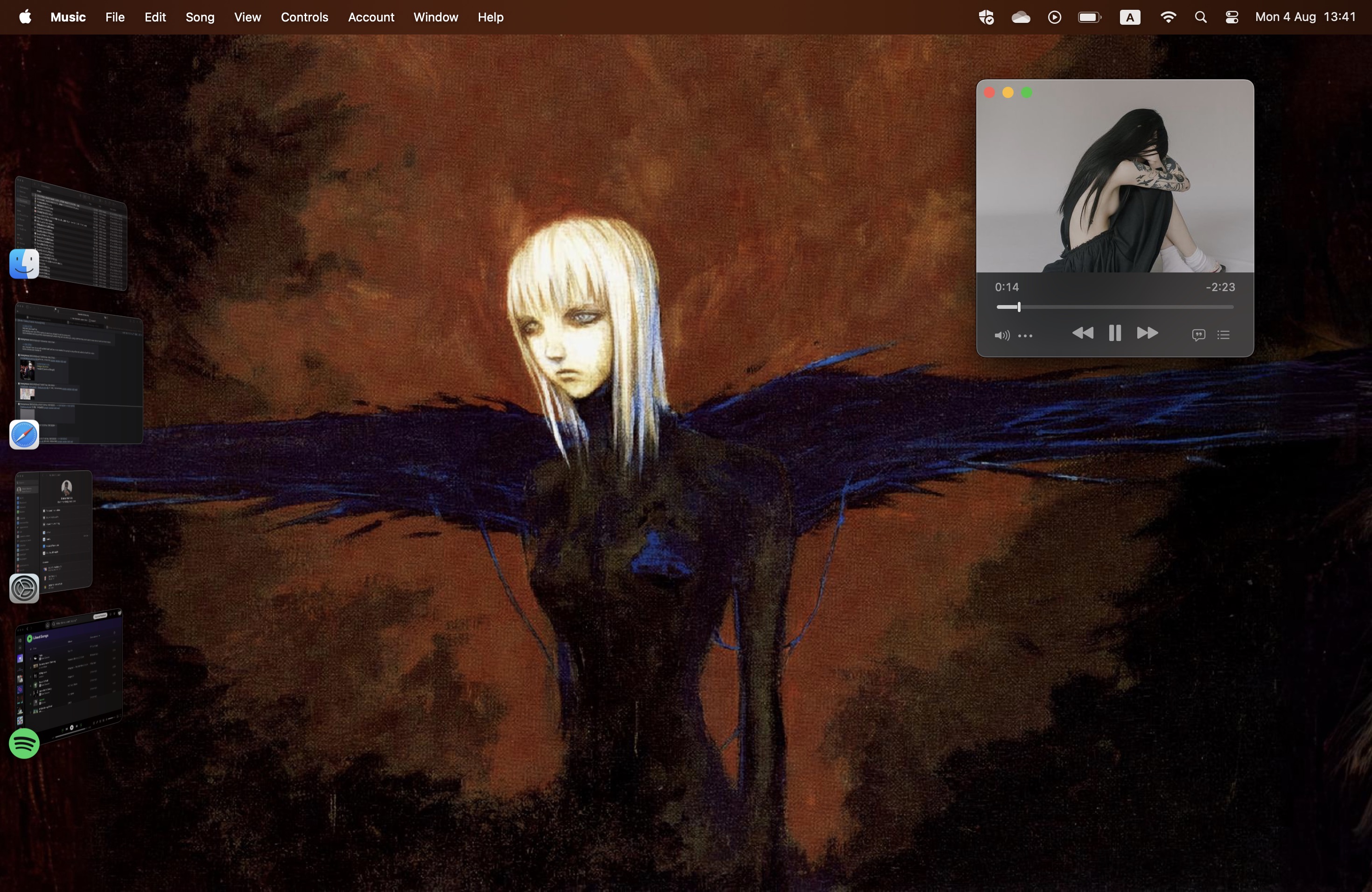The width and height of the screenshot is (1372, 892).
Task: Switch to System Settings in Stage Manager
Action: [x=24, y=588]
